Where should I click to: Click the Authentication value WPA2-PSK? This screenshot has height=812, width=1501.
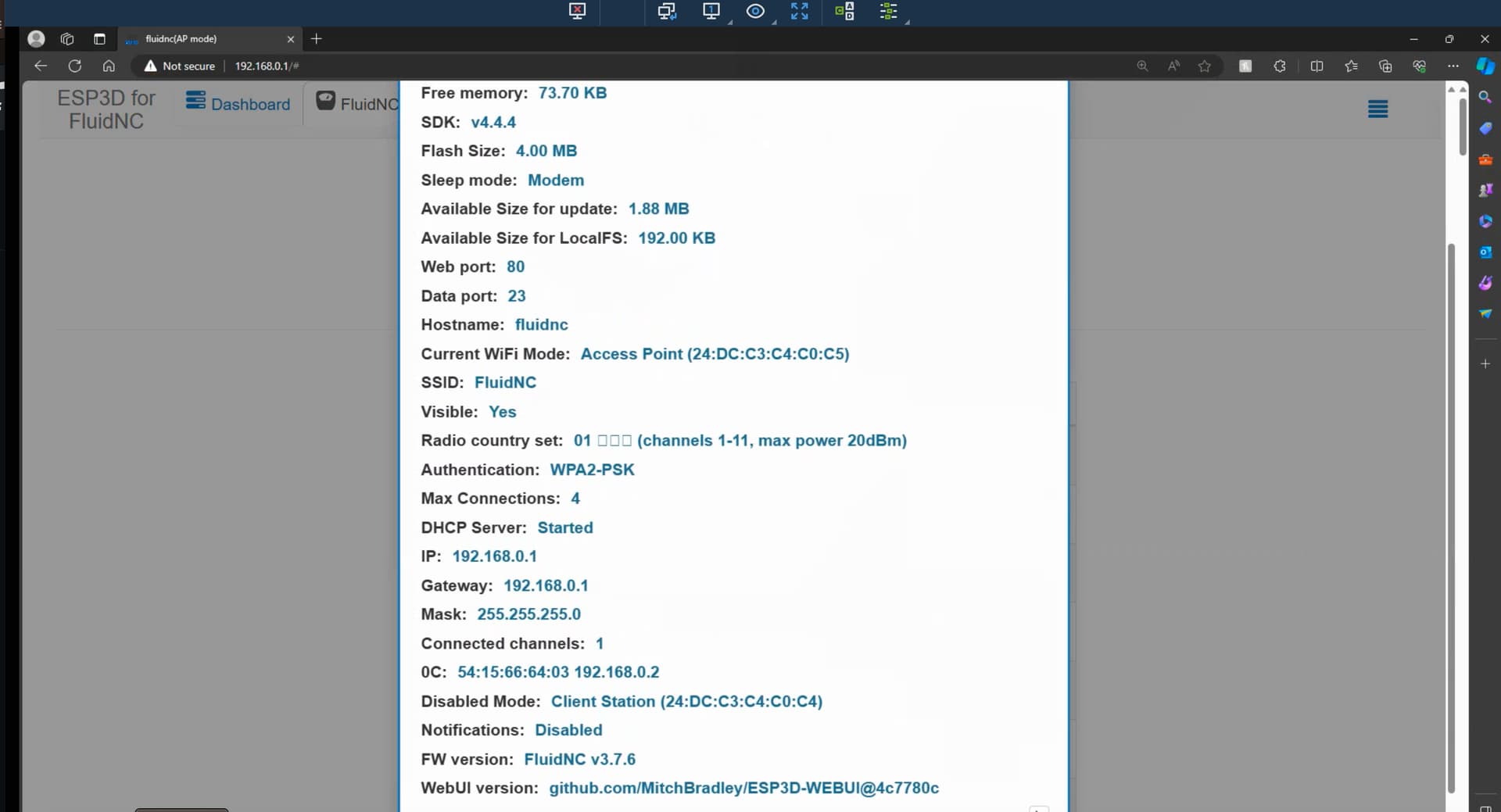[592, 470]
